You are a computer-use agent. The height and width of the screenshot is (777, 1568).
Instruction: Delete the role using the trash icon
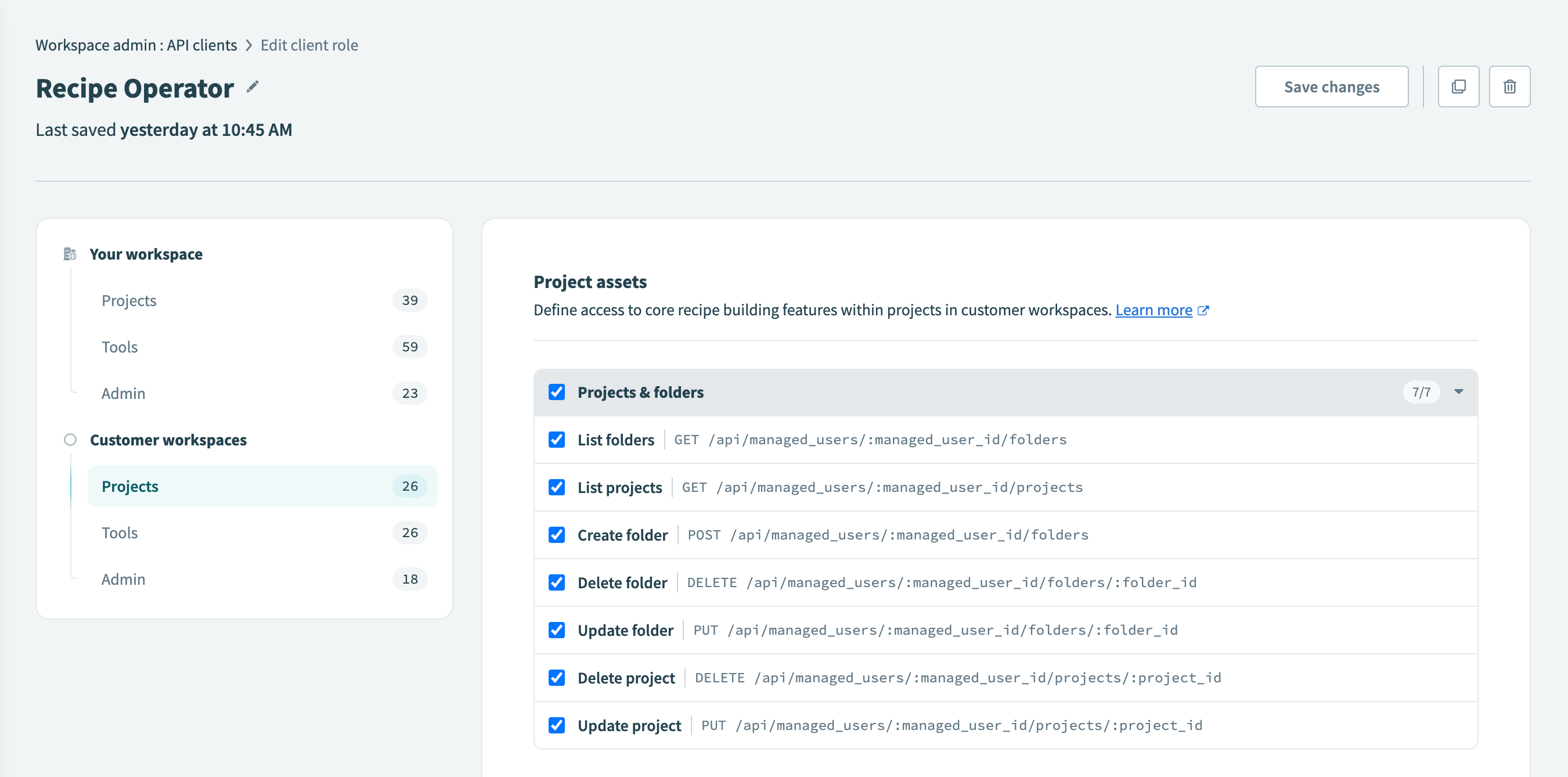coord(1510,87)
